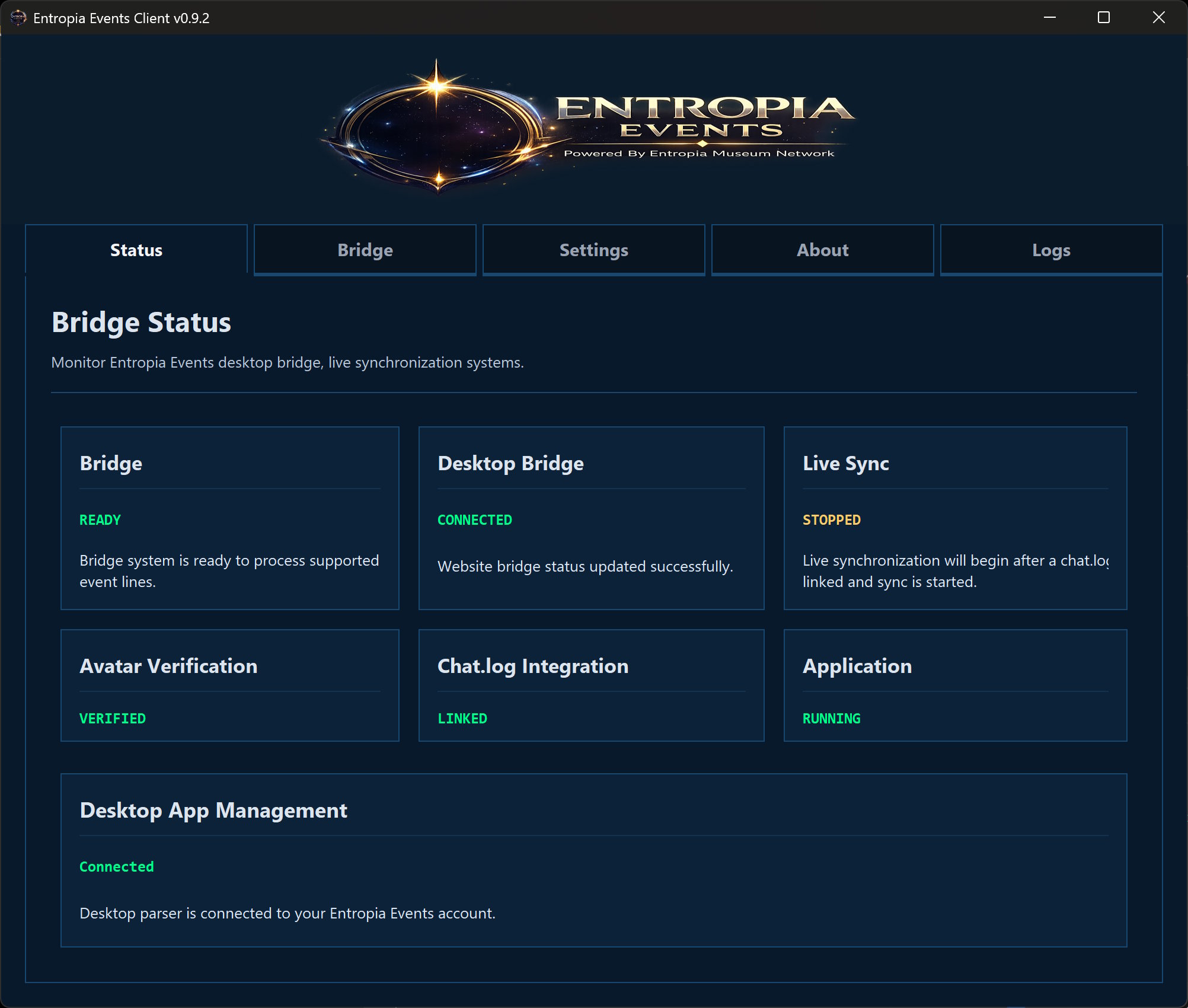
Task: View the Logs tab
Action: pyautogui.click(x=1052, y=250)
